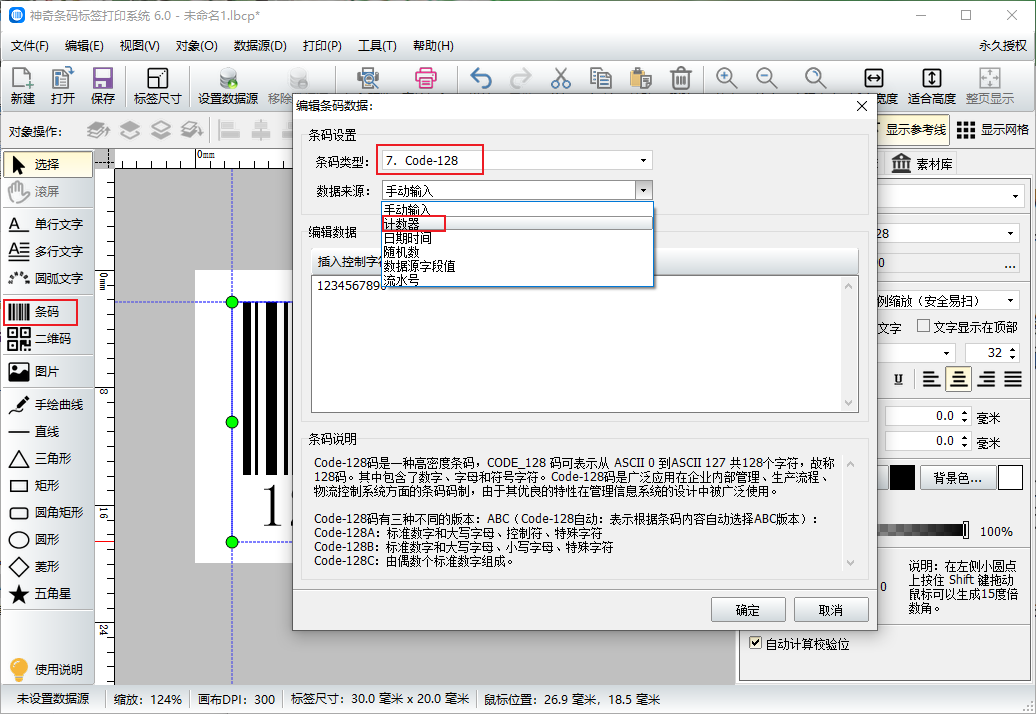1036x714 pixels.
Task: Click the black foreground color swatch
Action: [x=902, y=478]
